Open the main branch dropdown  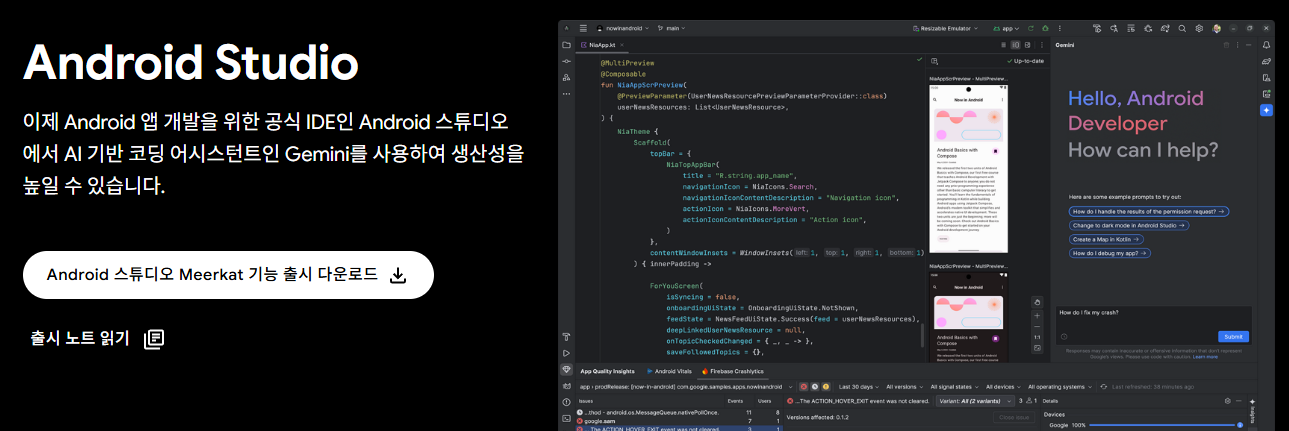pos(670,28)
